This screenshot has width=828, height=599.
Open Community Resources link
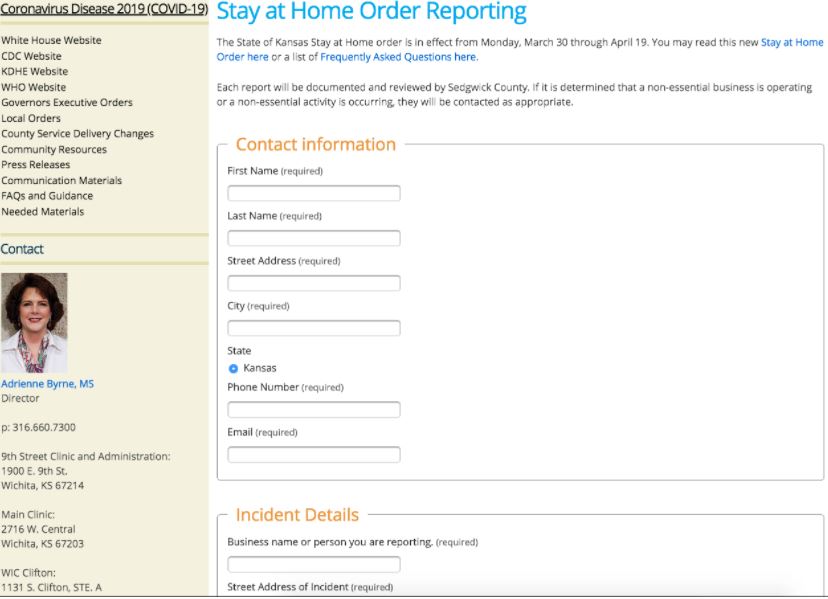(54, 149)
